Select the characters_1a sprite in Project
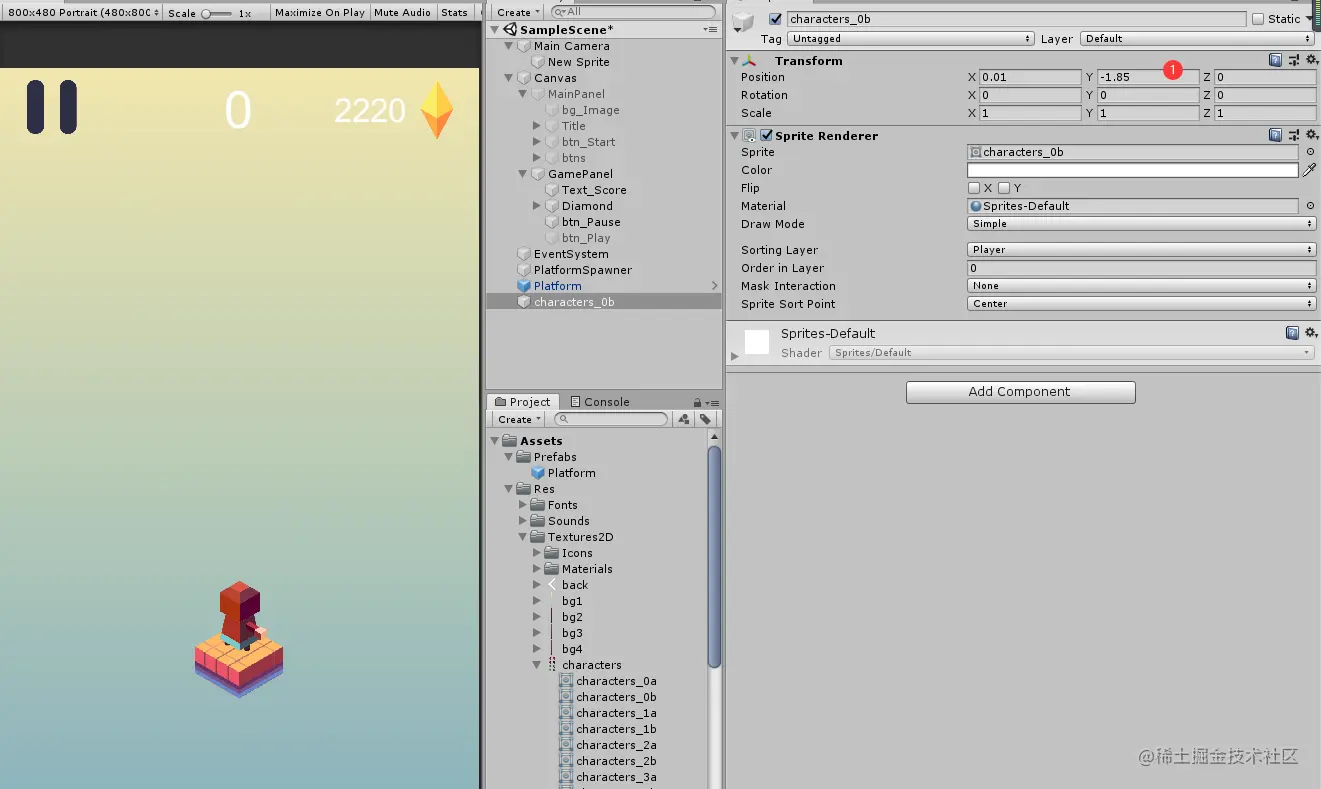The image size is (1321, 789). click(616, 713)
